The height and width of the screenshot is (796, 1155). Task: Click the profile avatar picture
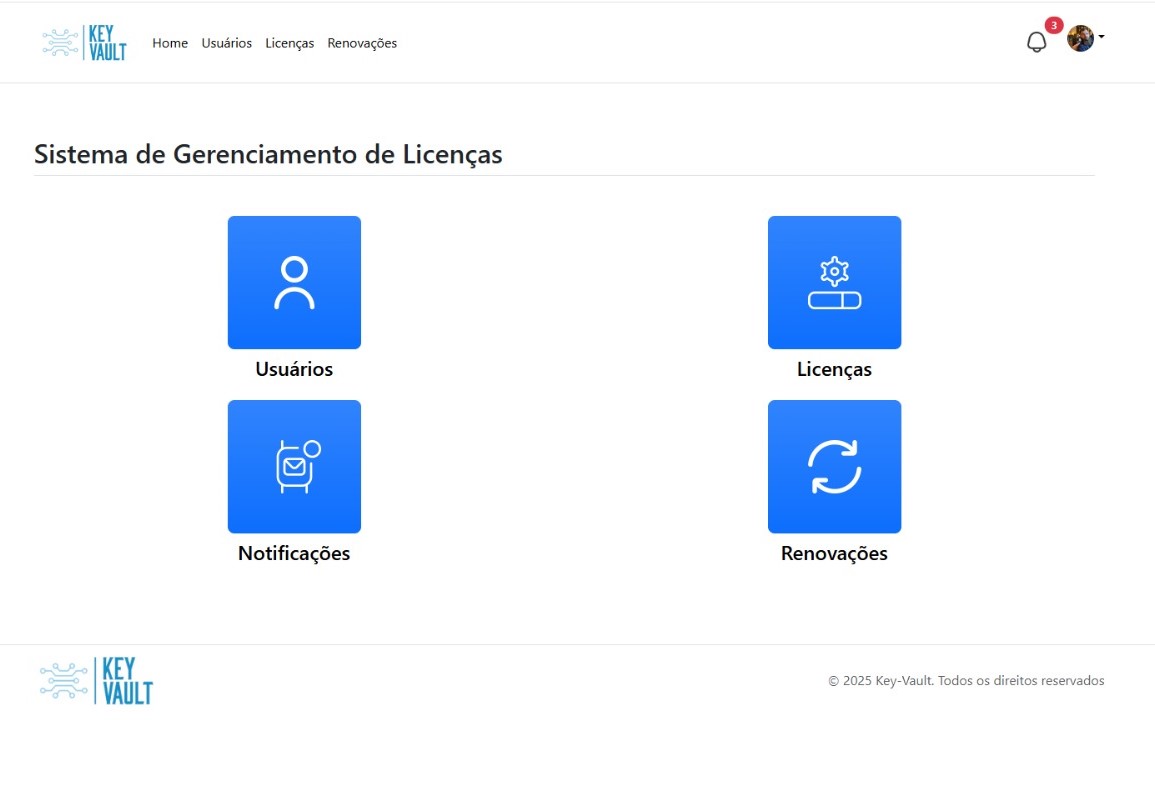[x=1081, y=39]
